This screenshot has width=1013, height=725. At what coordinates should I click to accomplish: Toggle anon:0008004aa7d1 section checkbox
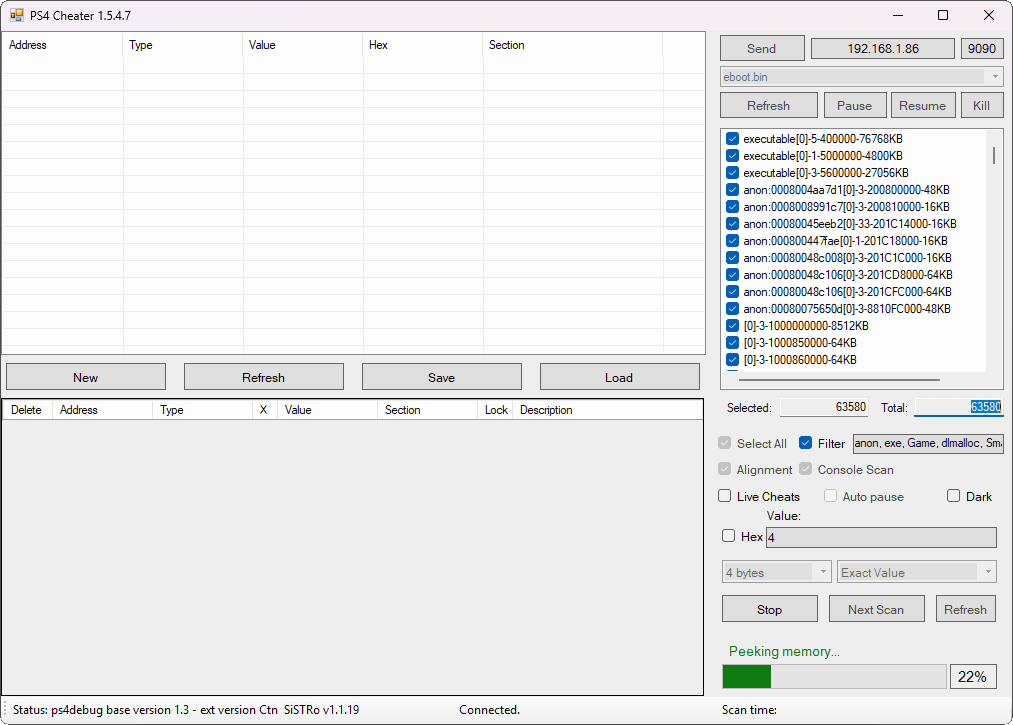point(732,190)
